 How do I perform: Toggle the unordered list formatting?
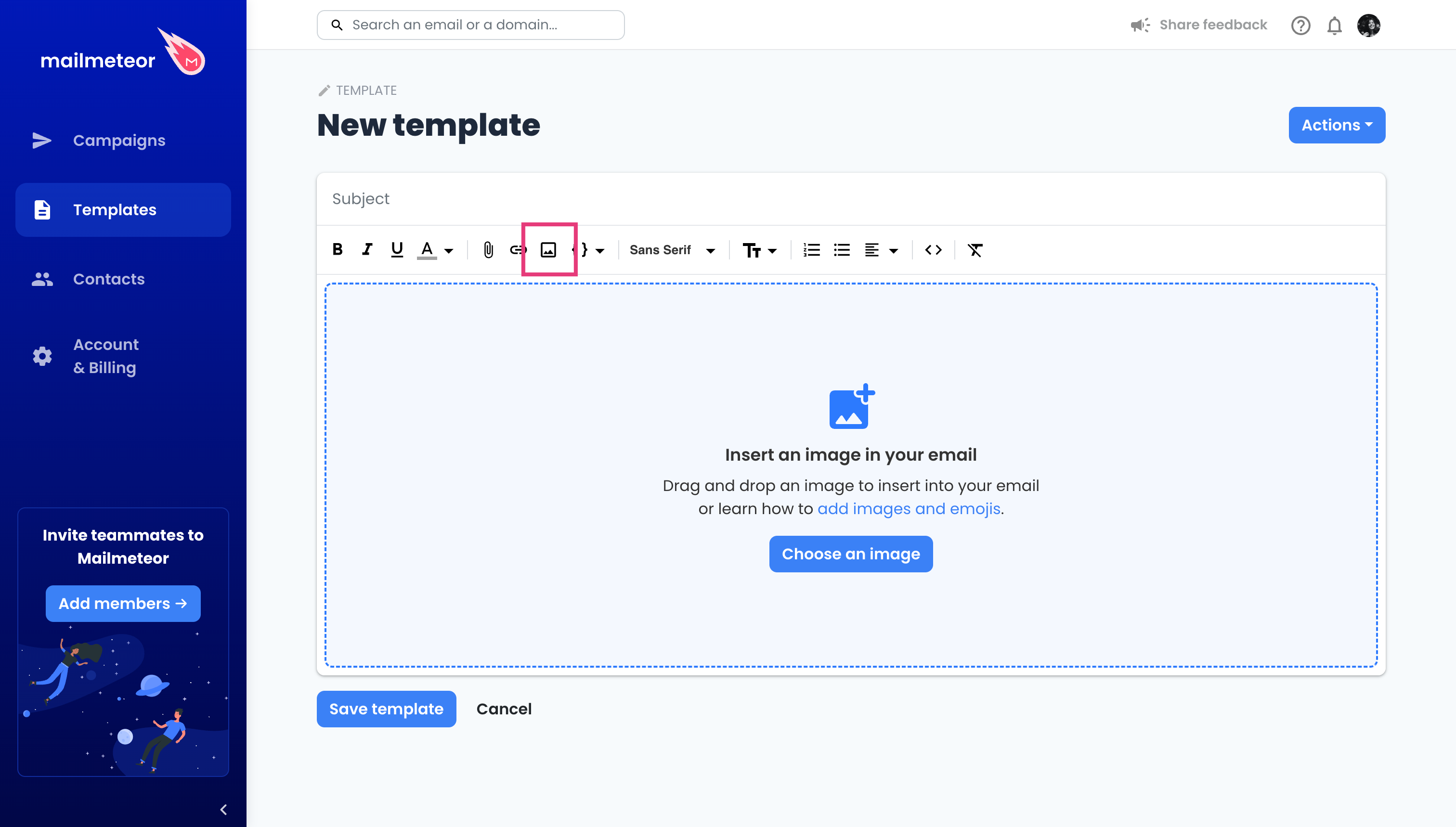pos(841,249)
